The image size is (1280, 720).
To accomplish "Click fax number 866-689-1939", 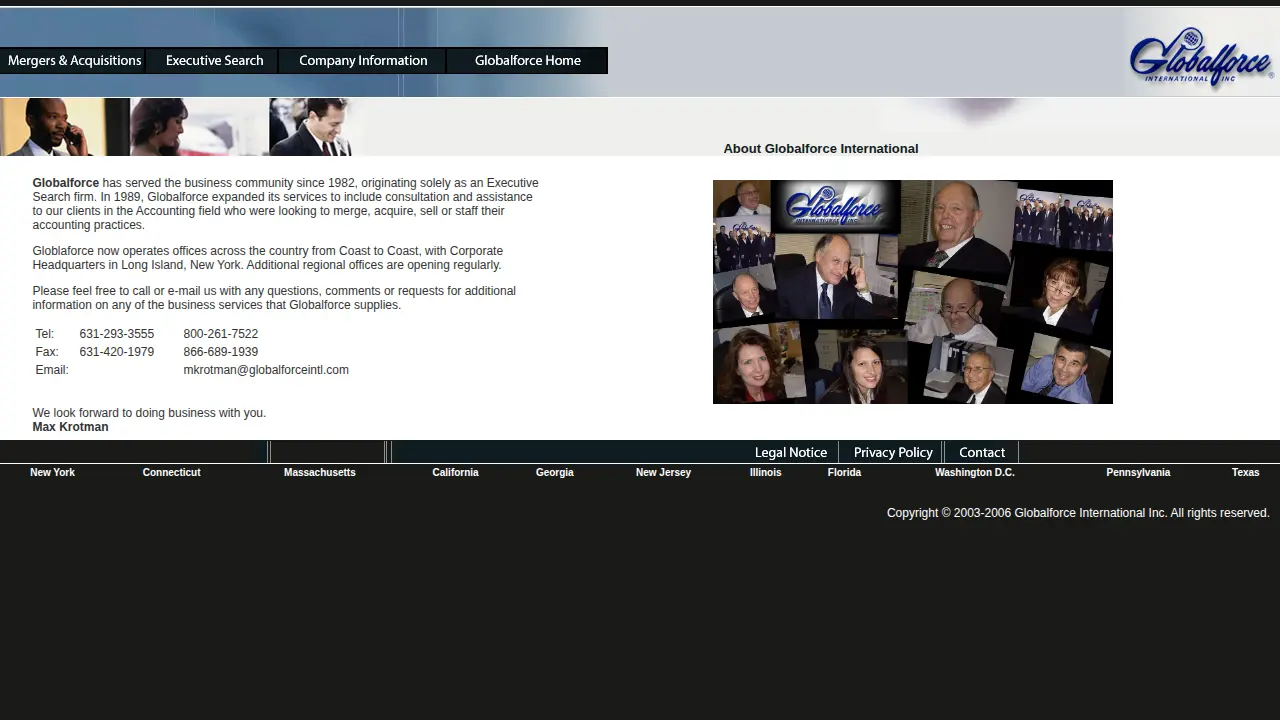I will (220, 352).
